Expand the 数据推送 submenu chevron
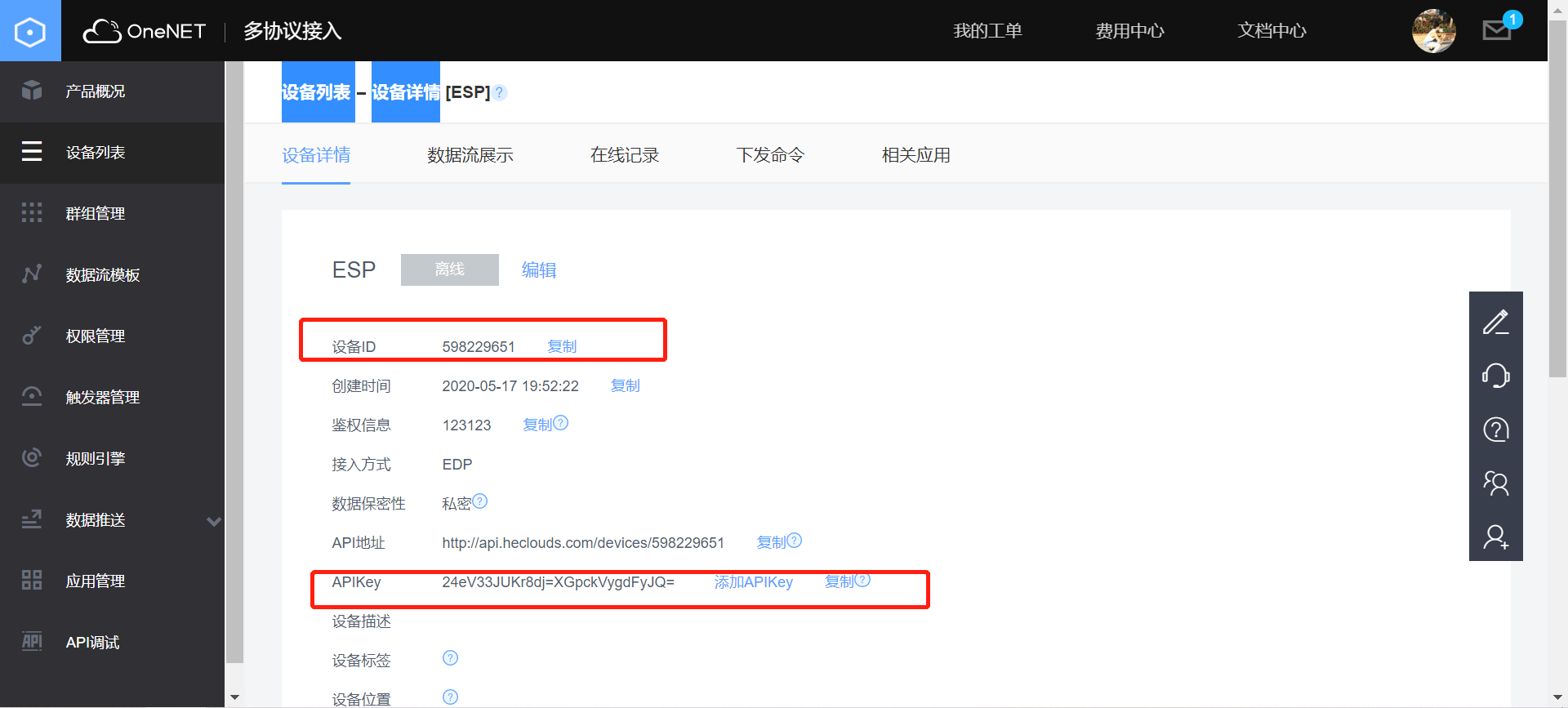 click(x=214, y=521)
